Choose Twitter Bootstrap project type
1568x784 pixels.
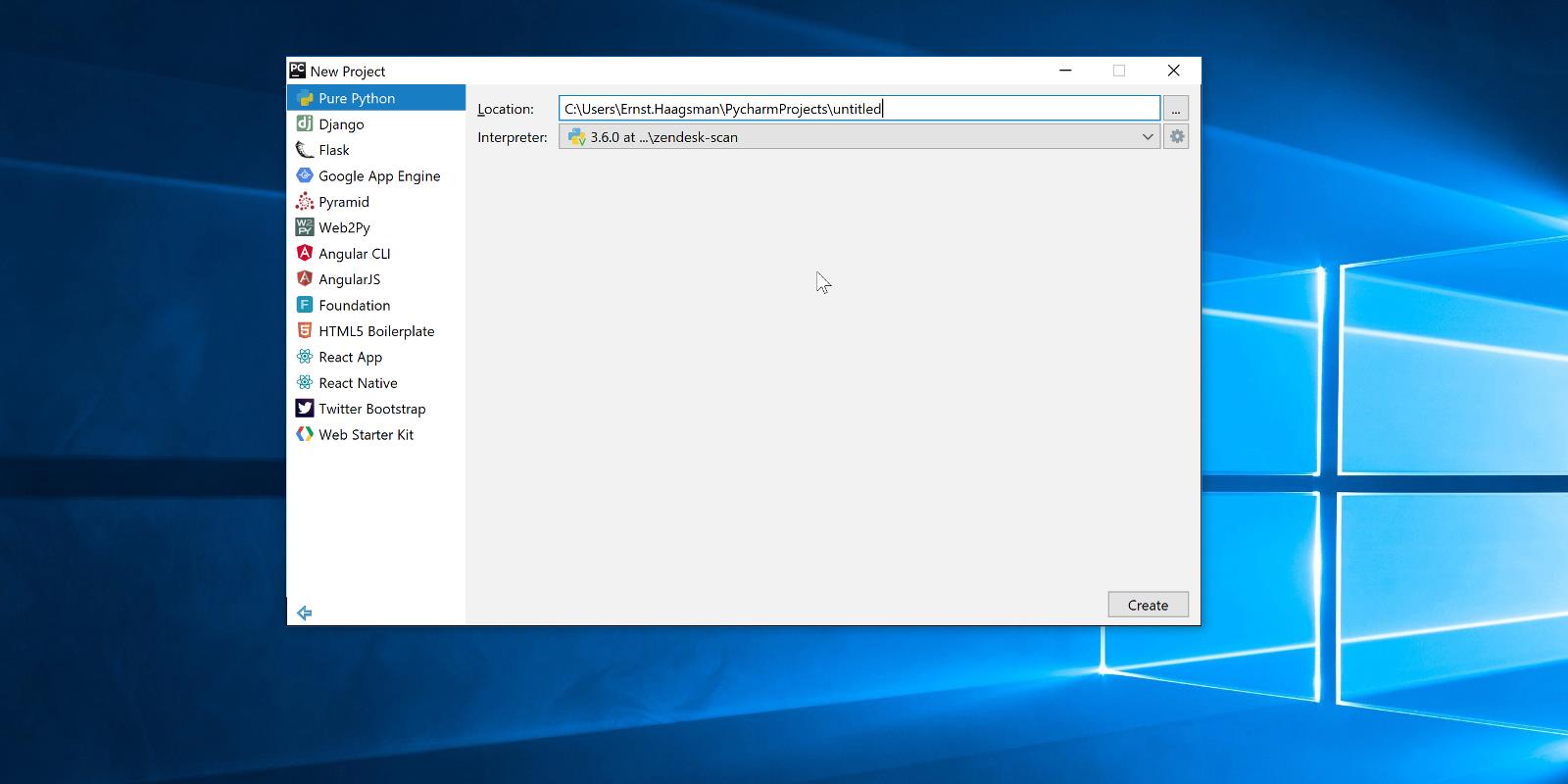pyautogui.click(x=376, y=409)
